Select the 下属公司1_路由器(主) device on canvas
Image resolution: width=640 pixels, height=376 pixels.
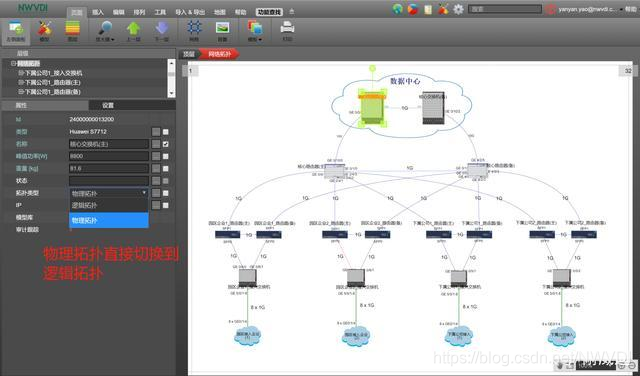pos(439,235)
